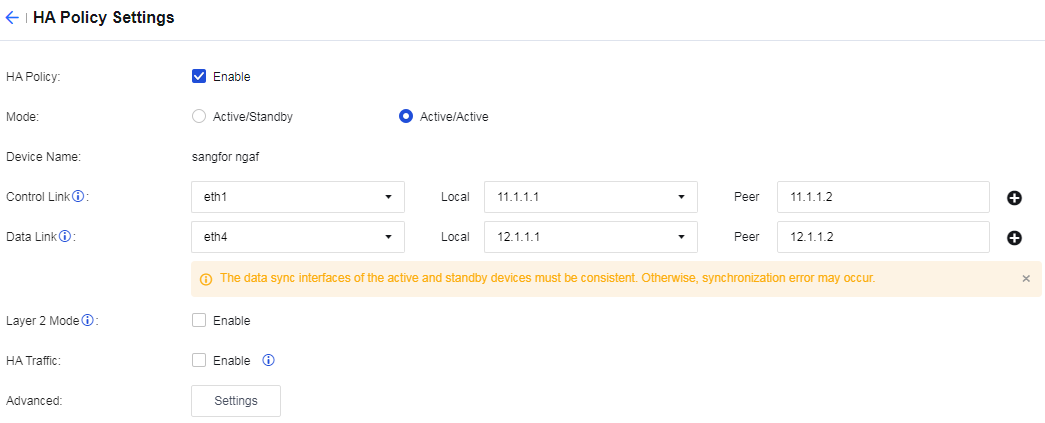
Task: Click the Layer 2 Mode info icon
Action: coord(87,321)
